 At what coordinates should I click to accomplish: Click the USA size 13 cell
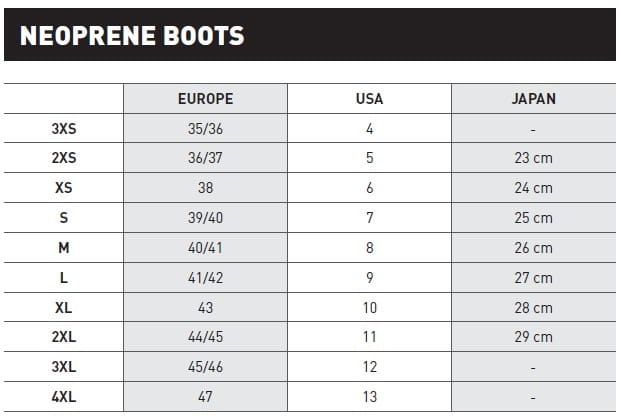(369, 397)
